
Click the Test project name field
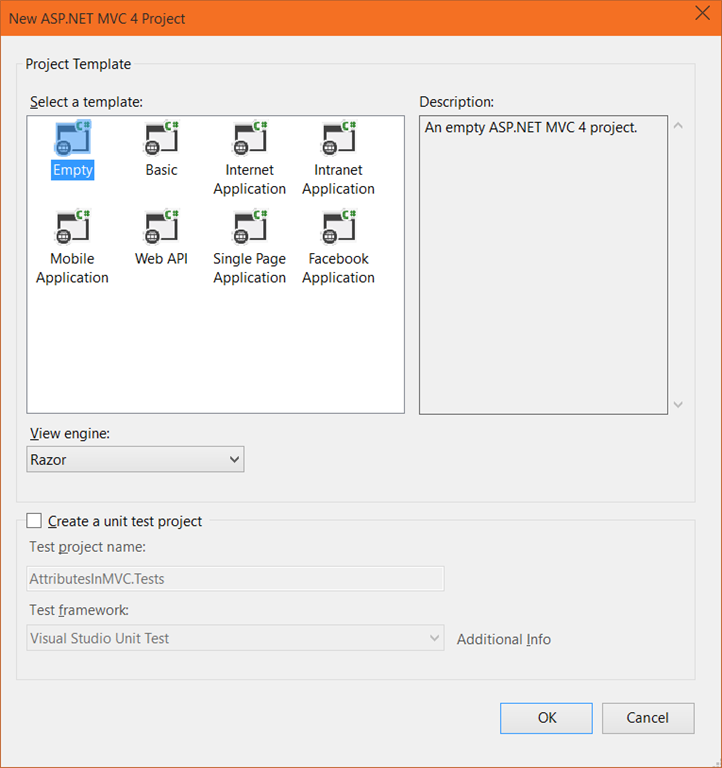(235, 578)
